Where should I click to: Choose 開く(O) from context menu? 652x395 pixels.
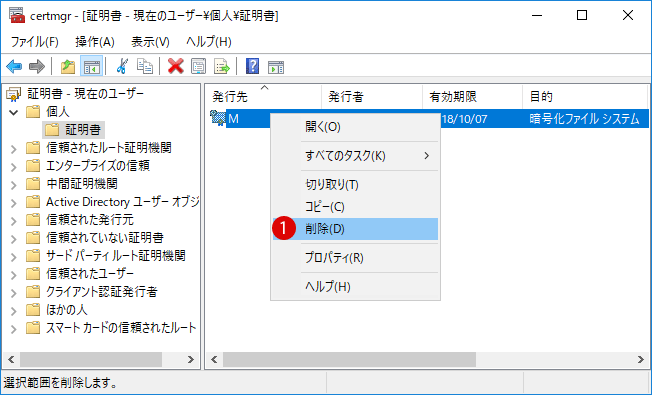coord(356,127)
